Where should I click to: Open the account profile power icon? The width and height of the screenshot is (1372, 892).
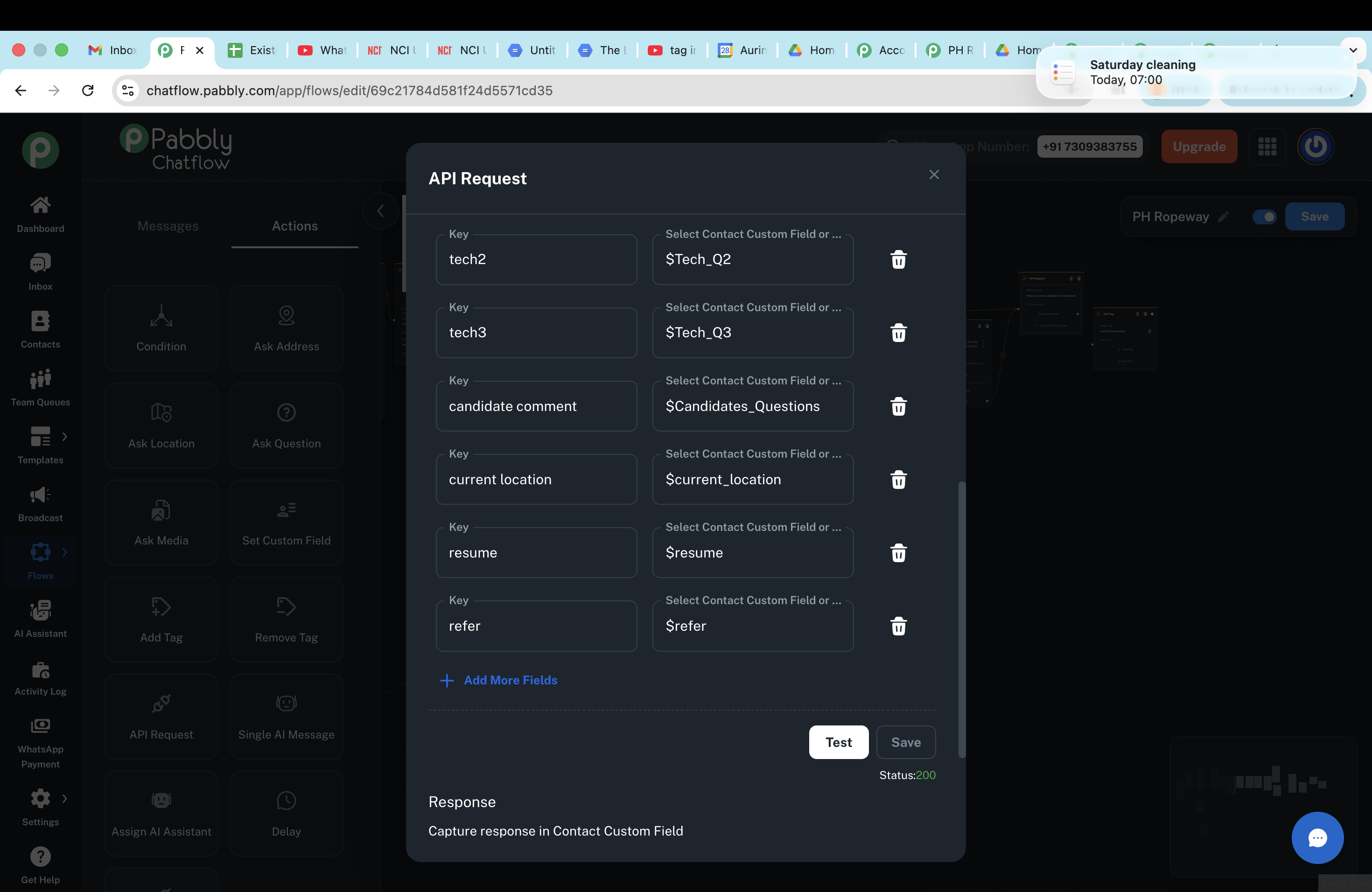(x=1316, y=146)
